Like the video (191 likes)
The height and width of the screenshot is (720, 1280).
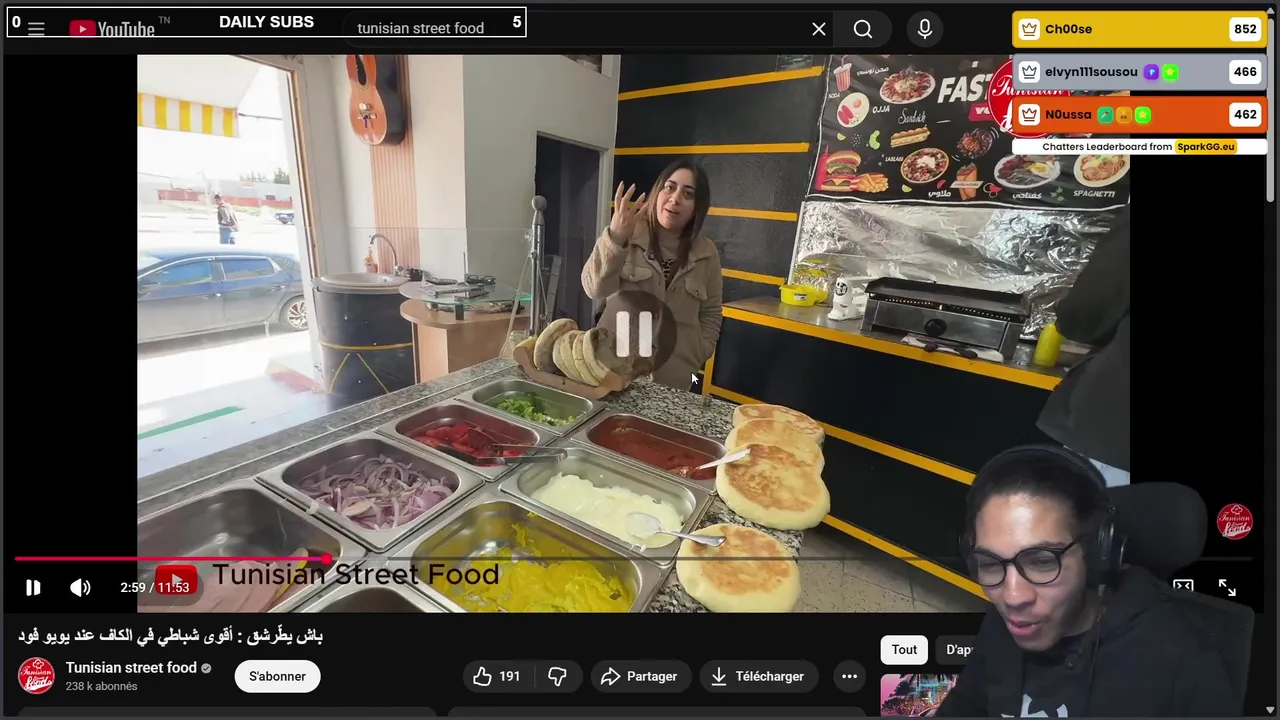(x=497, y=676)
